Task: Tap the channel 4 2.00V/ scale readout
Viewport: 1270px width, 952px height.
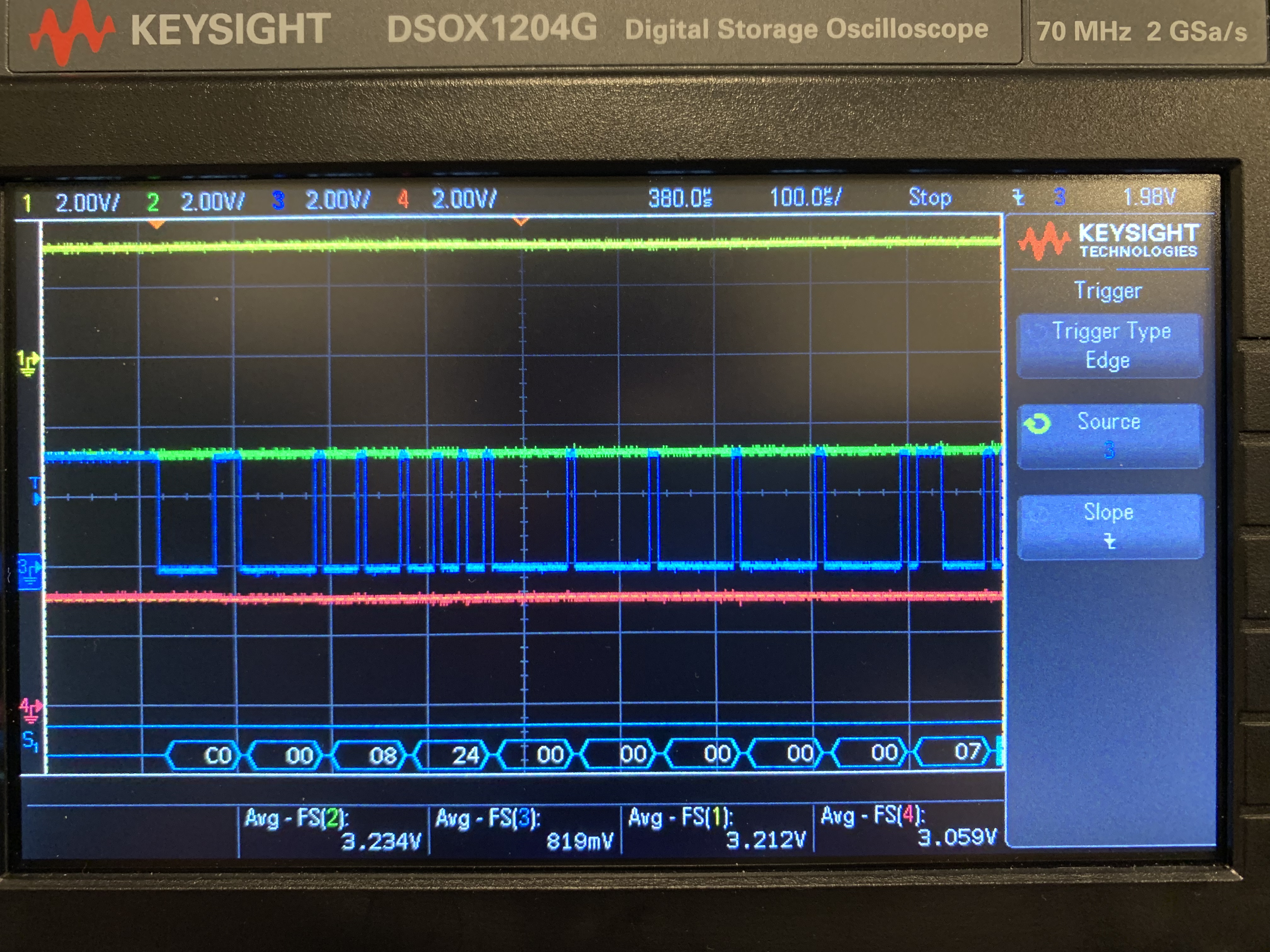Action: tap(464, 199)
